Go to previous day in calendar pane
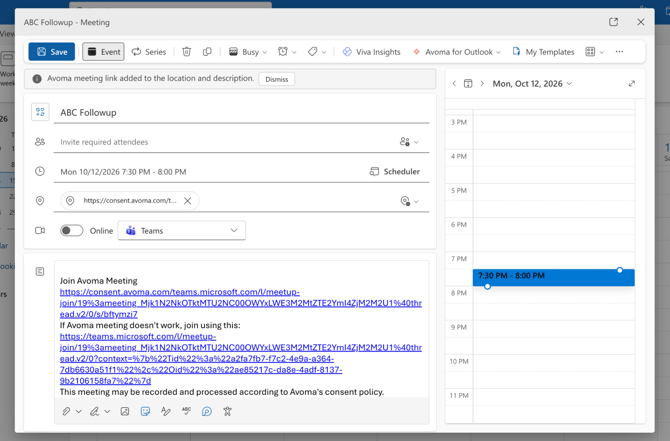This screenshot has height=441, width=670. pos(454,83)
